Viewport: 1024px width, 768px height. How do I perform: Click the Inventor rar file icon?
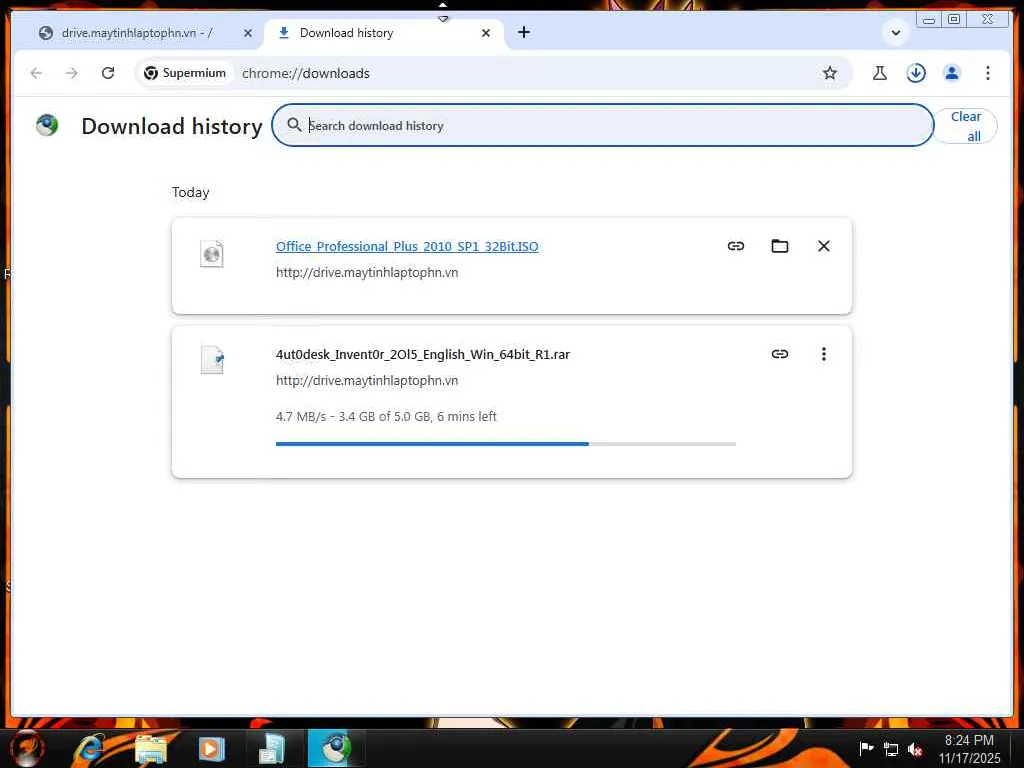point(212,360)
